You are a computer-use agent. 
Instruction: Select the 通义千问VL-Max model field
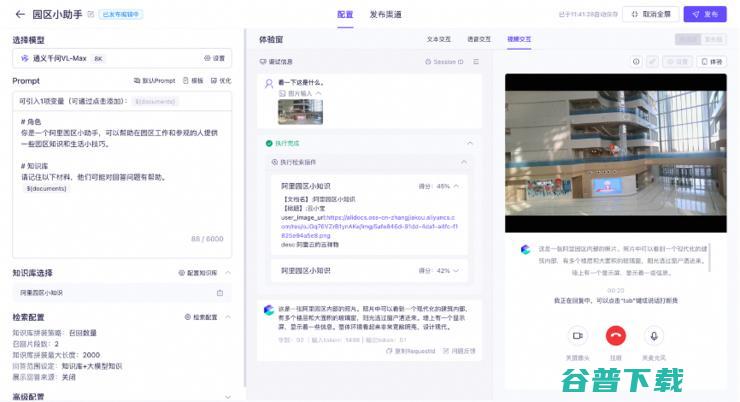pyautogui.click(x=122, y=59)
